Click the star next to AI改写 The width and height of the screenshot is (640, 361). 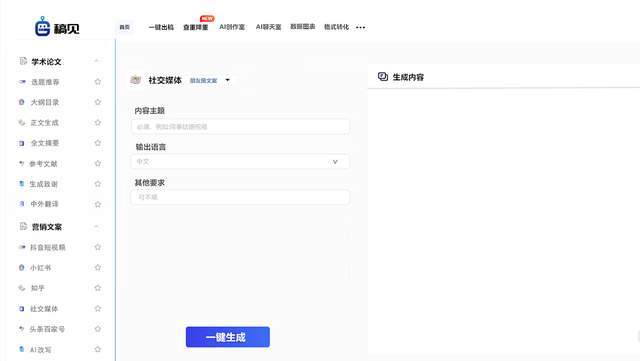click(98, 349)
